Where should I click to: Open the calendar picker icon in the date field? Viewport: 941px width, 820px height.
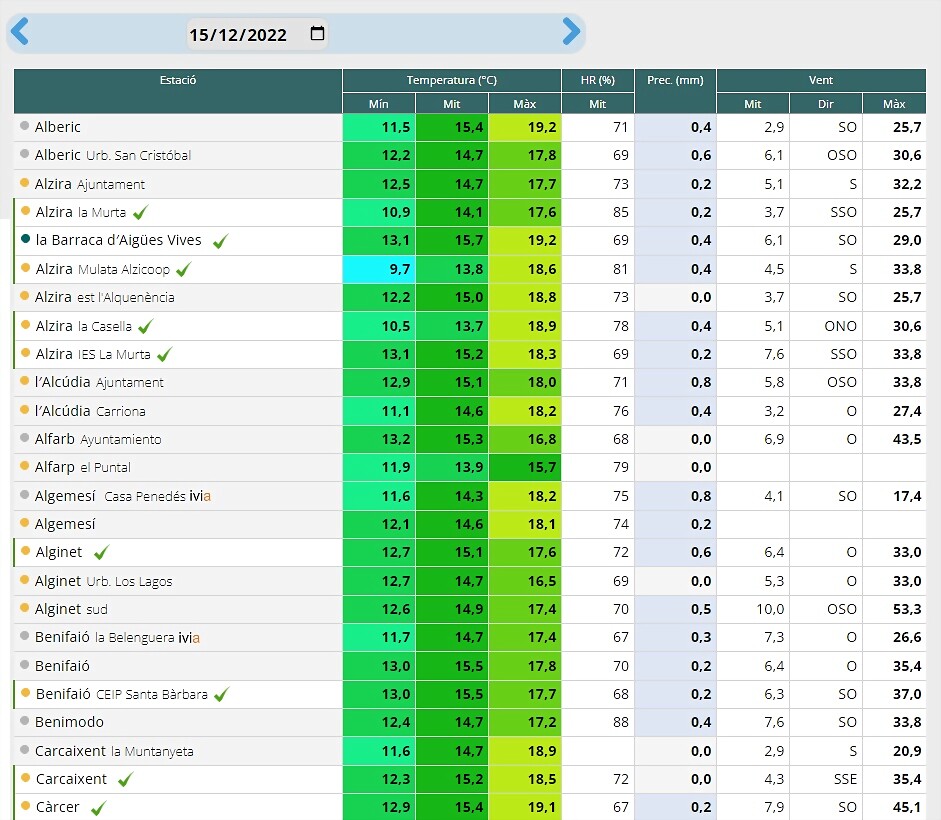[x=317, y=33]
